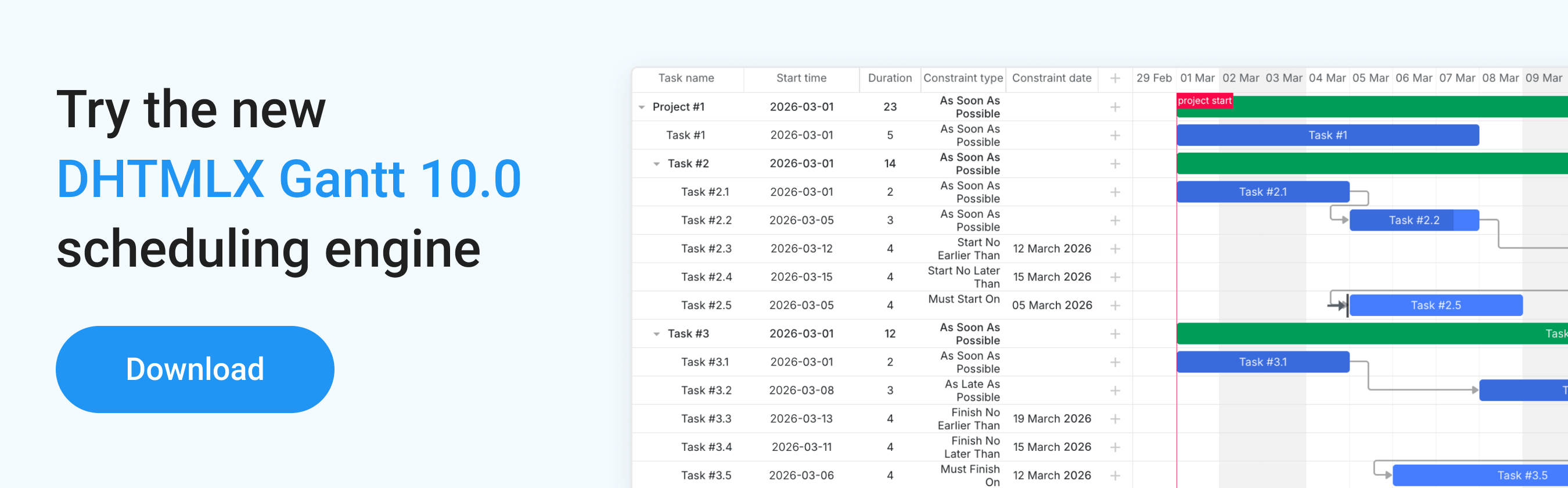This screenshot has height=488, width=1568.
Task: Click the plus icon in Task #2.4 row
Action: tap(1114, 277)
